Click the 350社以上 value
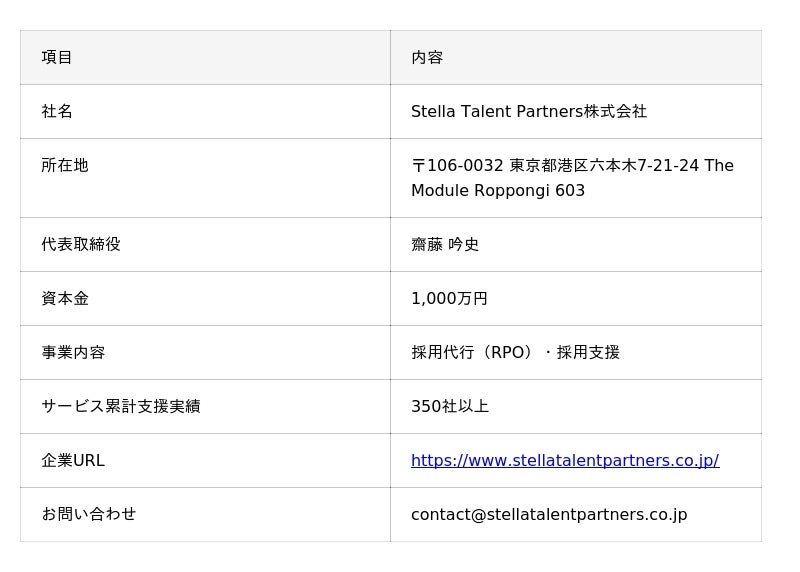The height and width of the screenshot is (572, 800). pyautogui.click(x=449, y=406)
